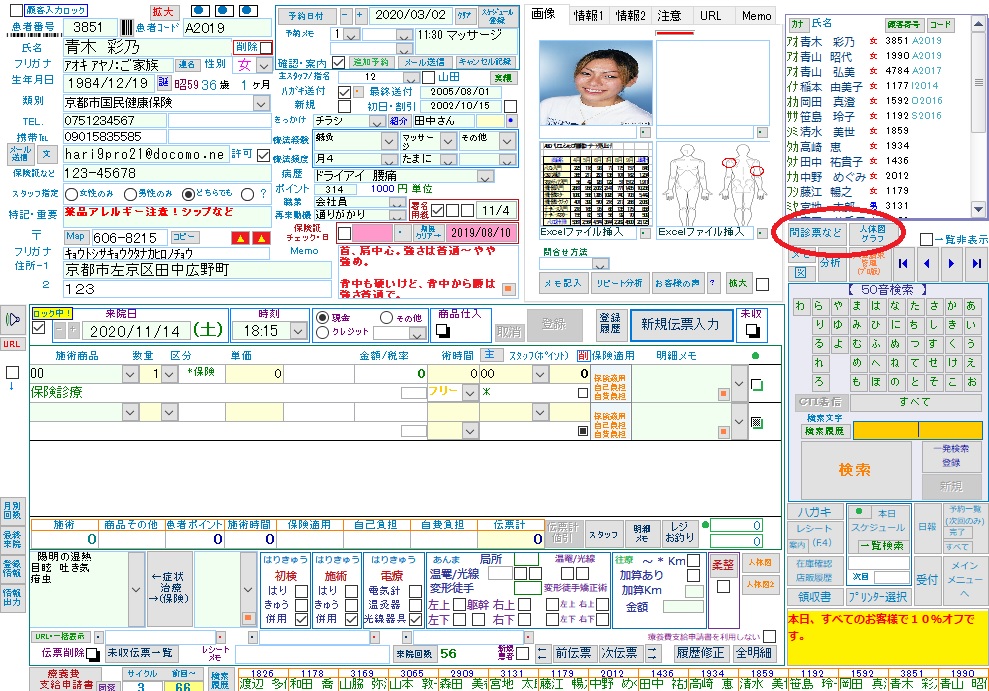This screenshot has width=989, height=691.
Task: Open the 問合せ方法 dropdown
Action: (x=600, y=264)
